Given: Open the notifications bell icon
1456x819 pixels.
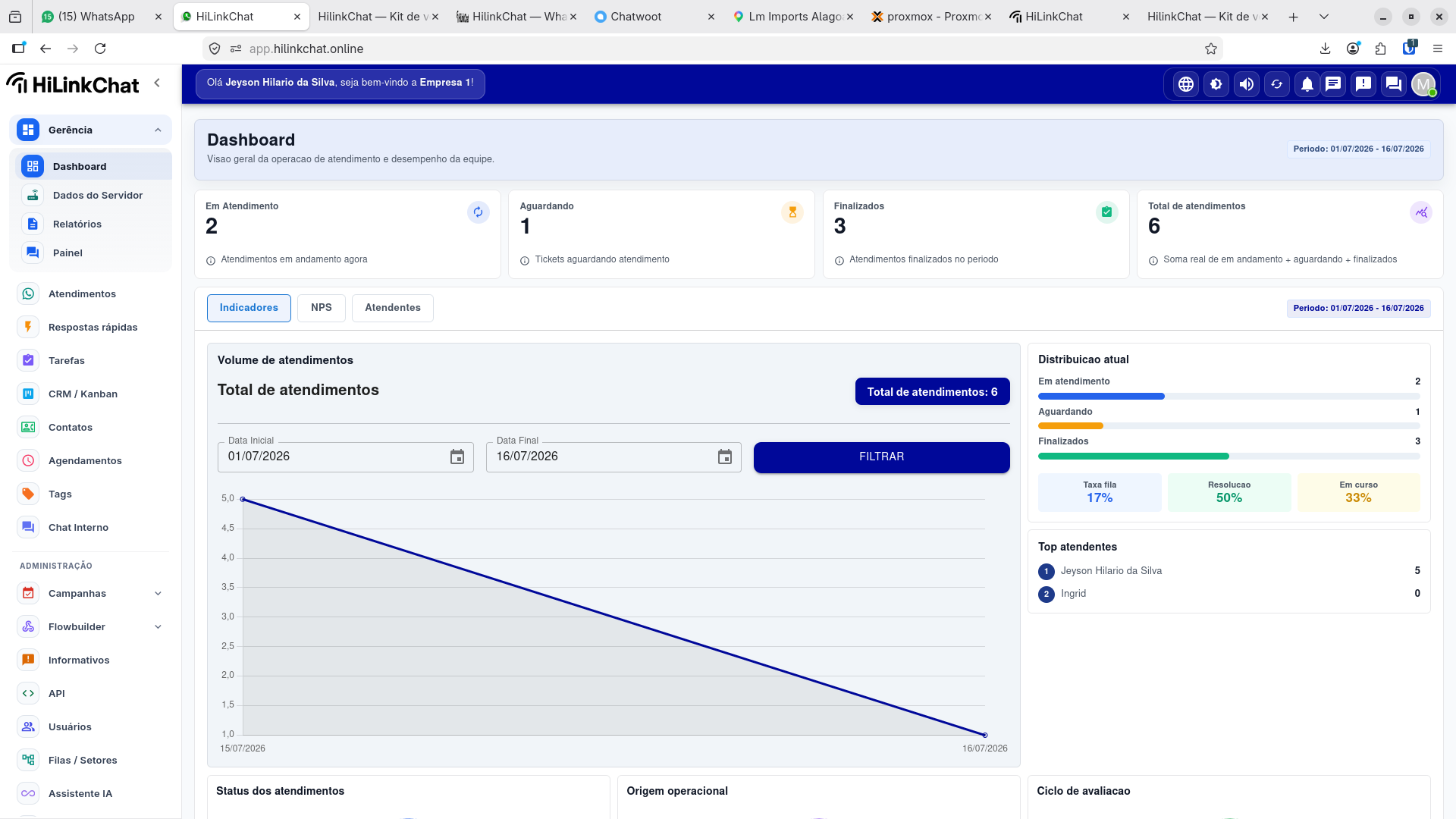Looking at the screenshot, I should (1307, 84).
